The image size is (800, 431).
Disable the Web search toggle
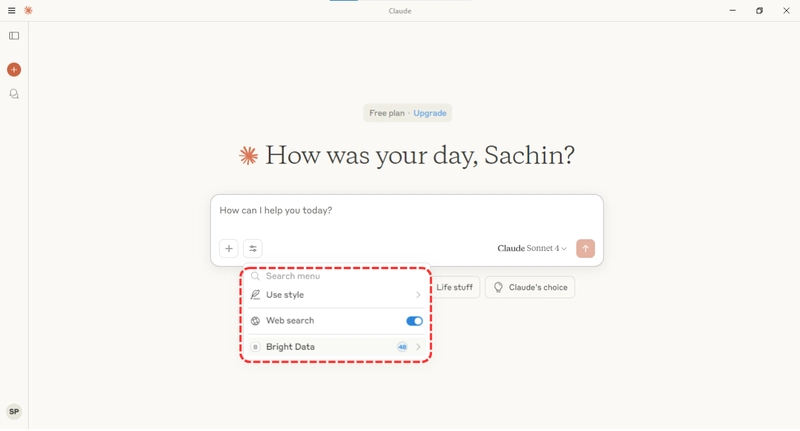pos(414,321)
